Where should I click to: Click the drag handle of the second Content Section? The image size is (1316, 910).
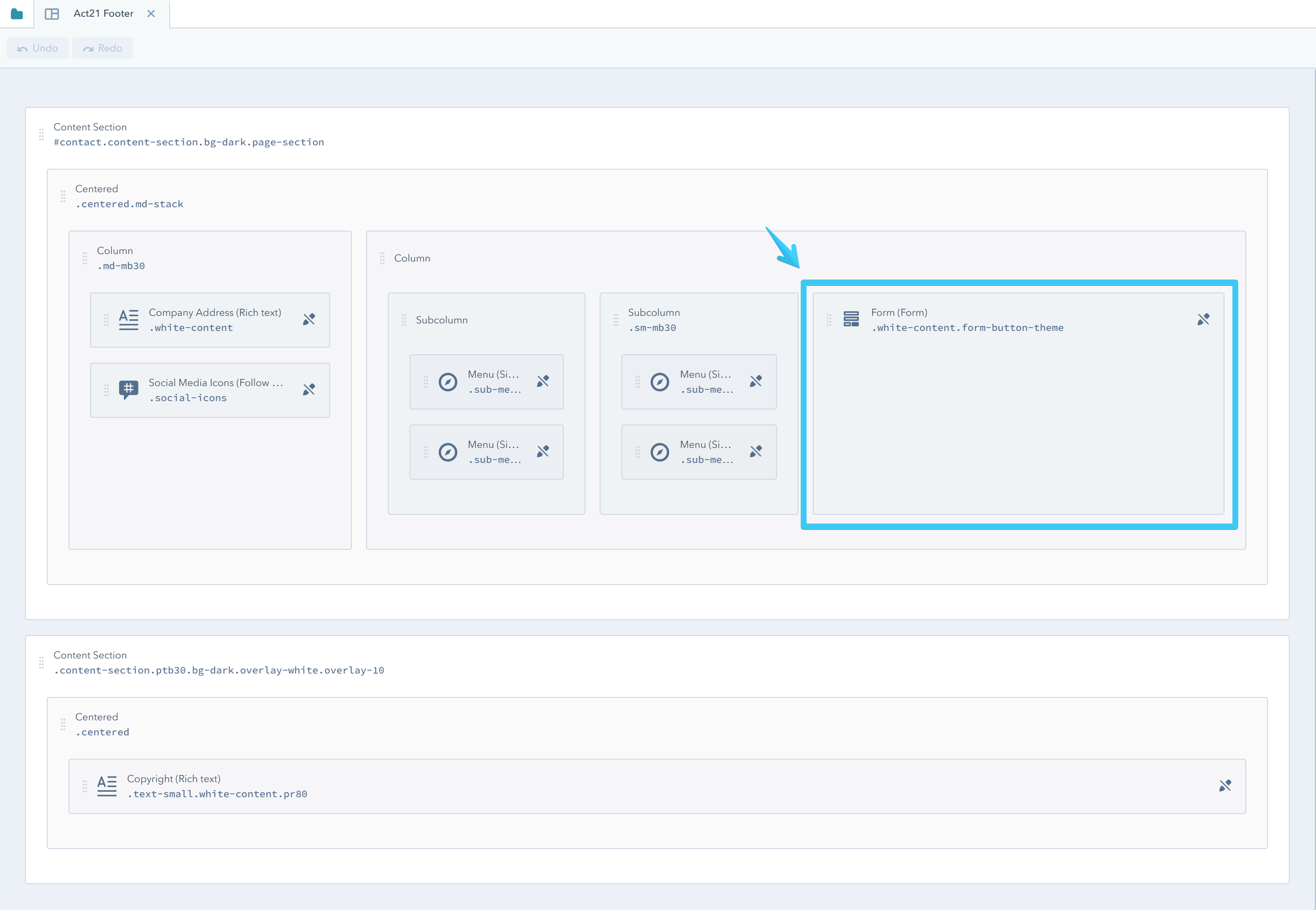[x=42, y=663]
